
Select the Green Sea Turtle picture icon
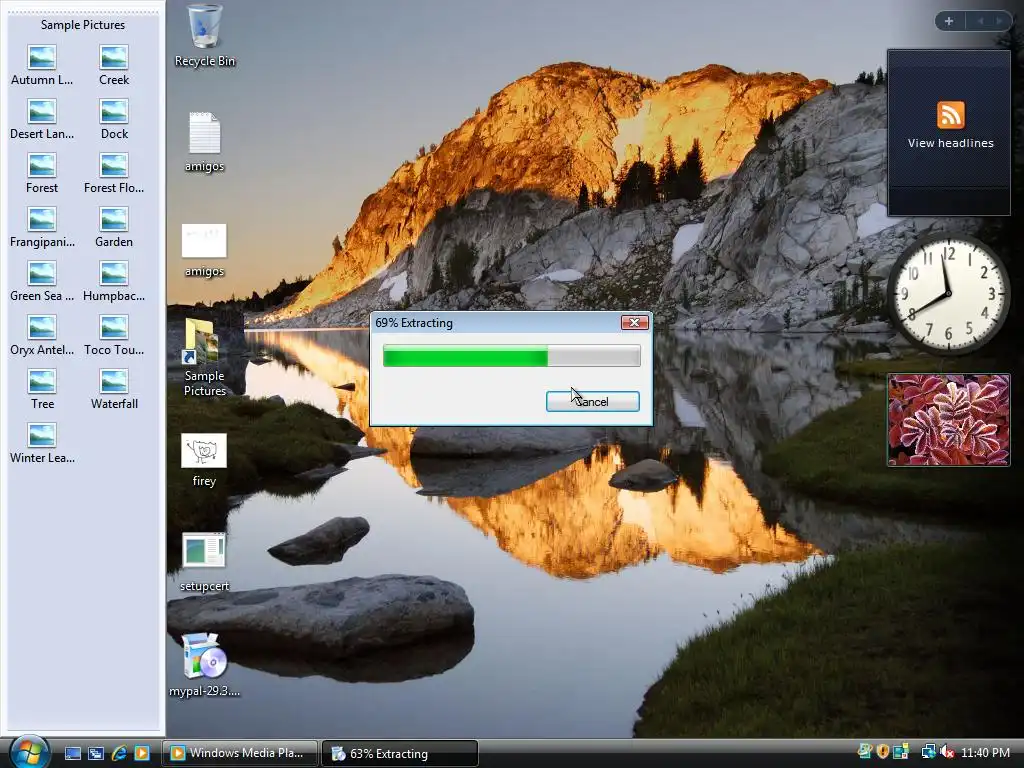pyautogui.click(x=42, y=282)
